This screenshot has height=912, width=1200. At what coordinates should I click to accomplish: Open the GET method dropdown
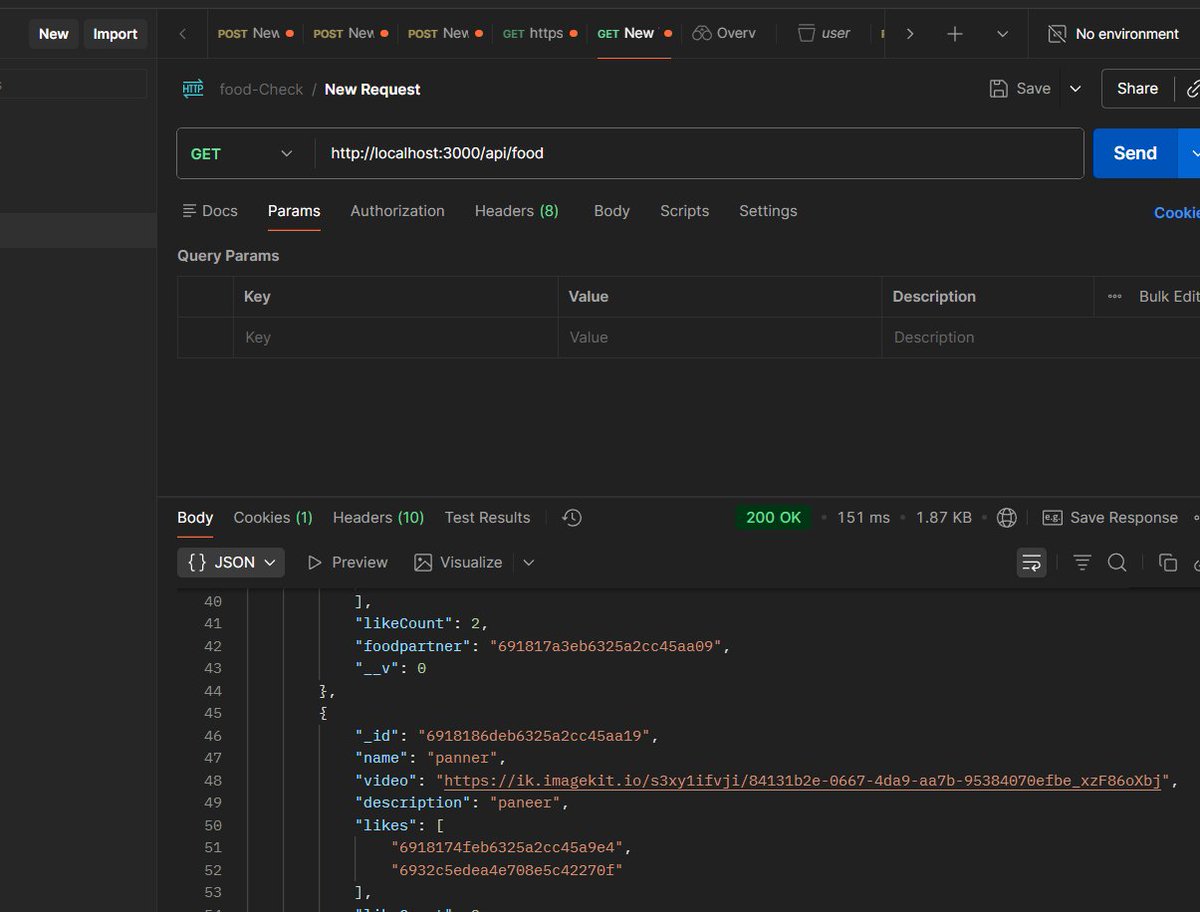(243, 154)
